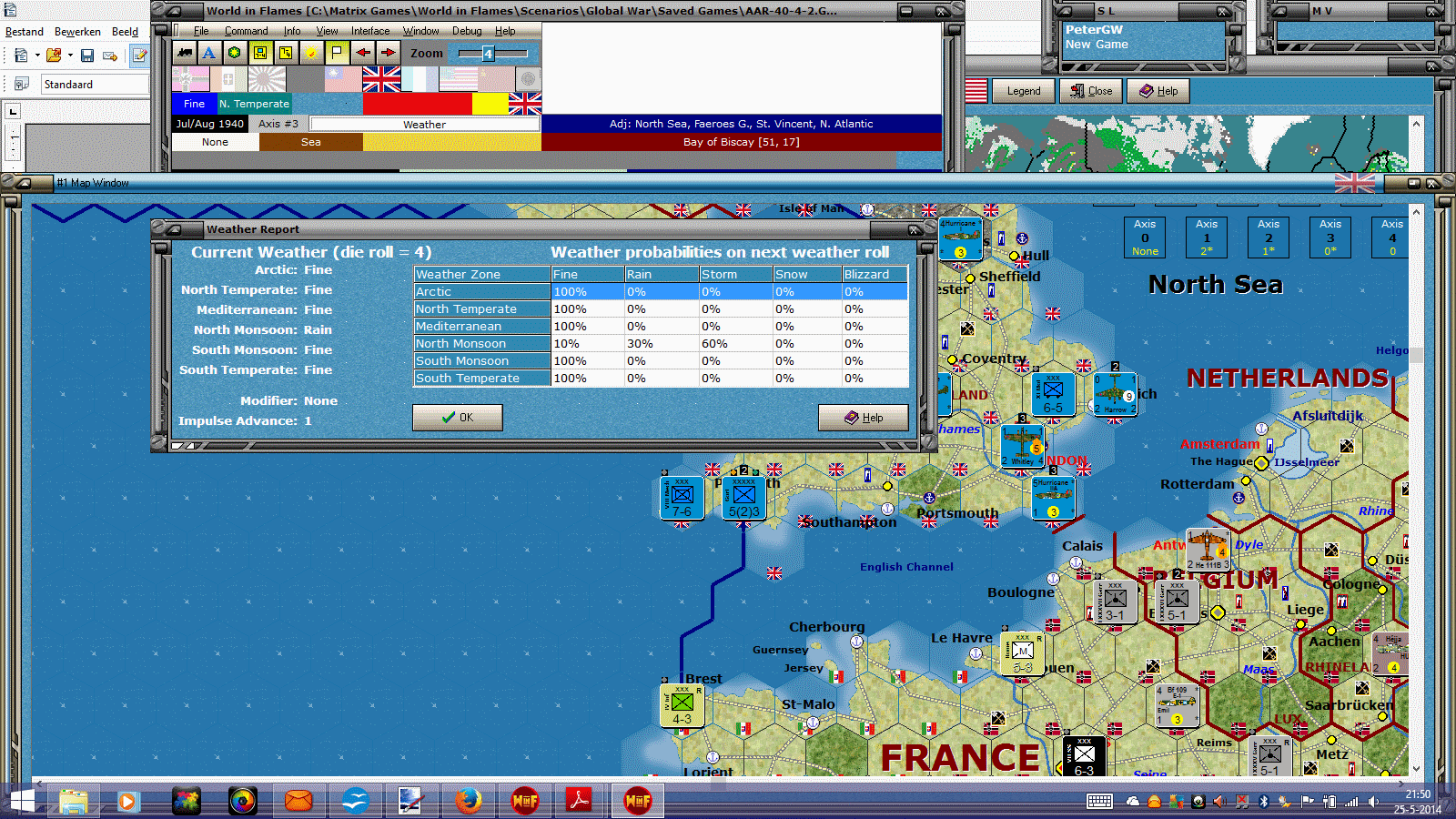1456x819 pixels.
Task: Open the Command menu
Action: tap(246, 31)
